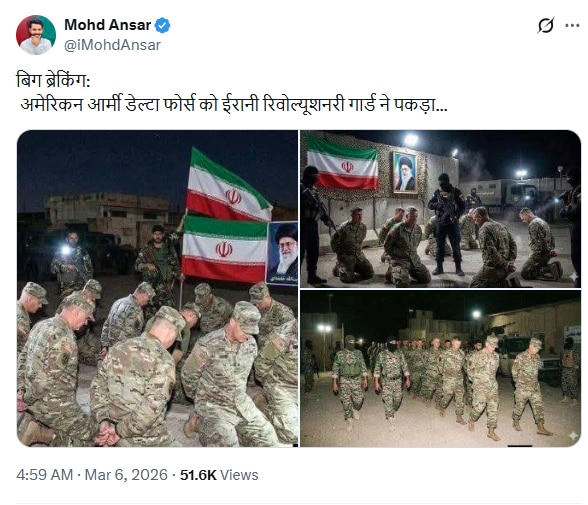Screen dimensions: 588x505
Task: Click the portrait poster beside lower flag
Action: 282,253
